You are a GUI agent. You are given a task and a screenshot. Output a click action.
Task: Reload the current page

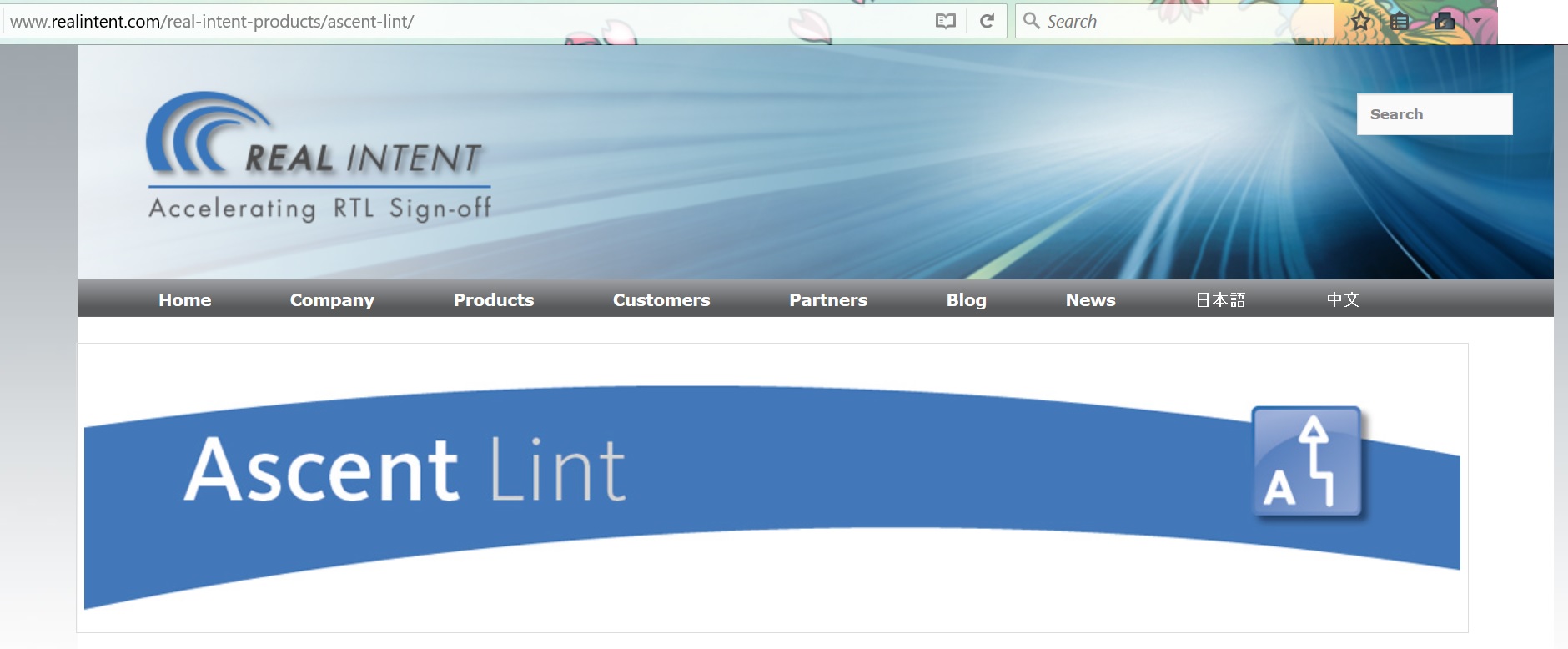click(987, 22)
